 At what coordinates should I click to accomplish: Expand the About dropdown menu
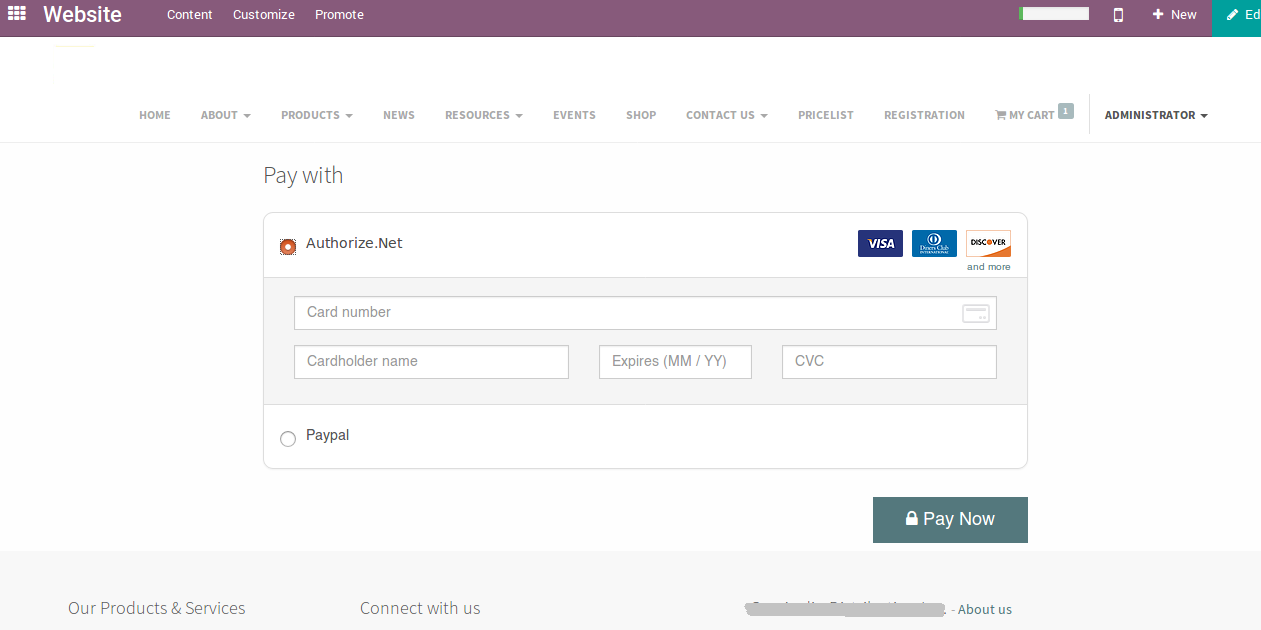(225, 115)
